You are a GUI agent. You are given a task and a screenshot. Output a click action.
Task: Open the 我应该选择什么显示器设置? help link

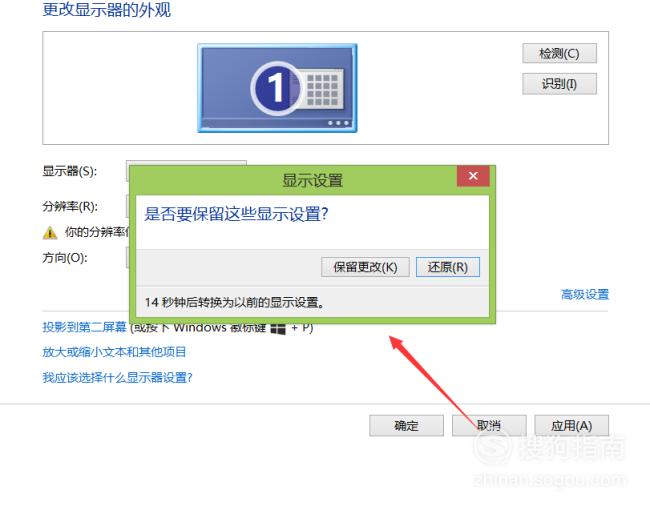117,377
